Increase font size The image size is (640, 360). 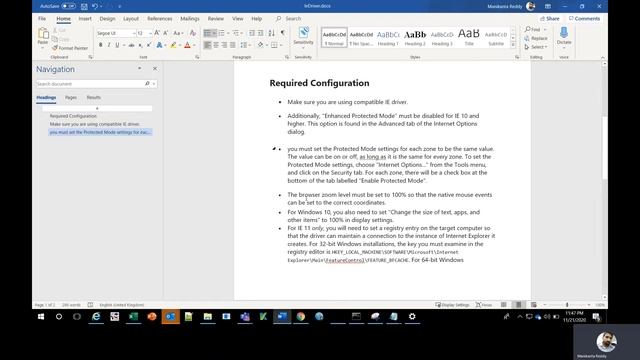coord(157,33)
